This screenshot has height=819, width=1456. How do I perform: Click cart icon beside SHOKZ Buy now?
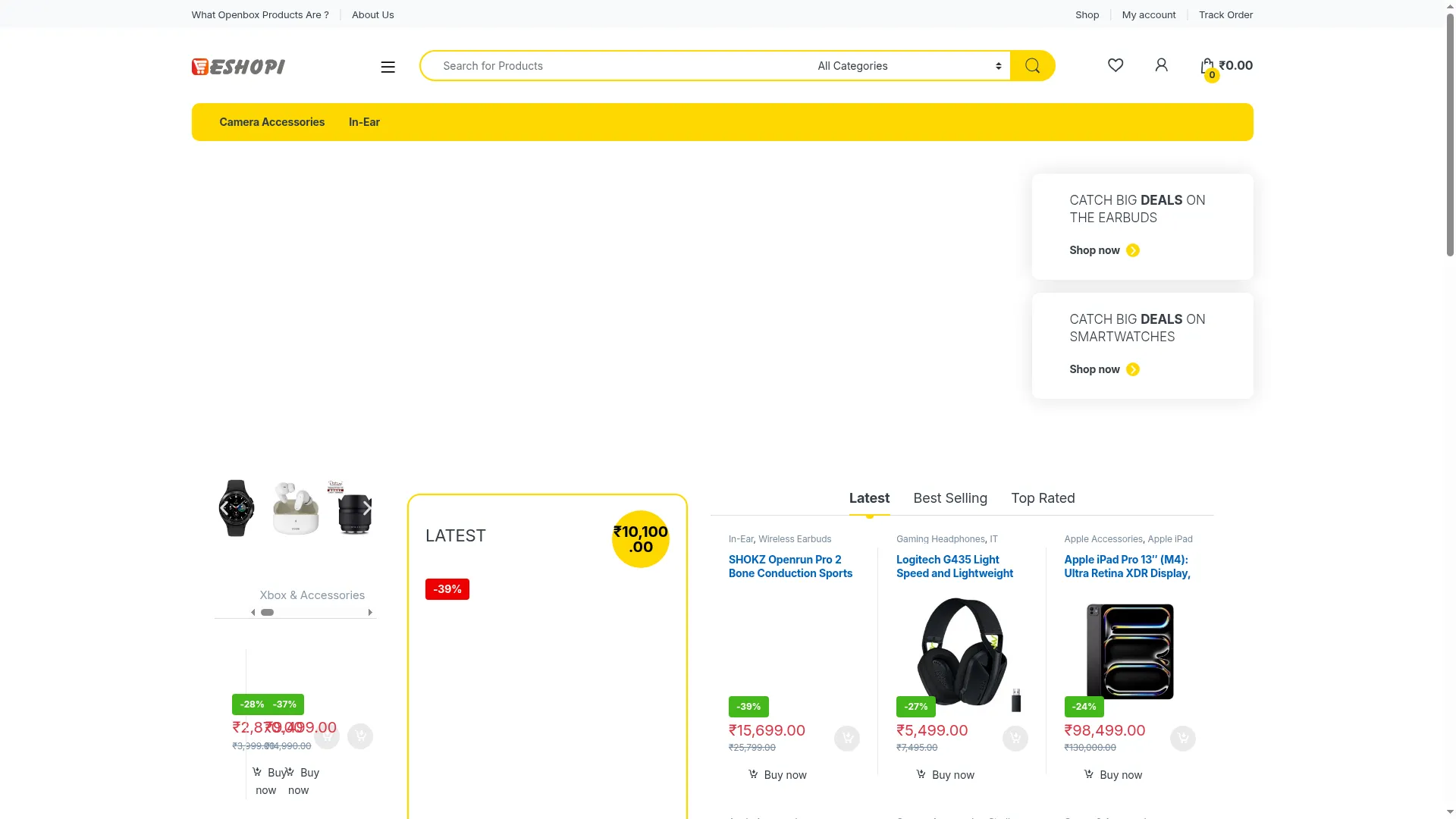(x=753, y=774)
